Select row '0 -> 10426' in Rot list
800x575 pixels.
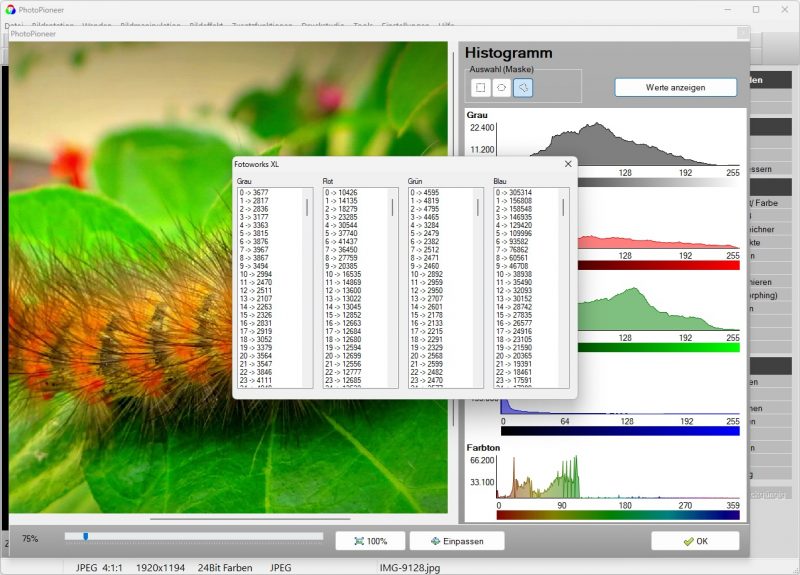pyautogui.click(x=341, y=192)
